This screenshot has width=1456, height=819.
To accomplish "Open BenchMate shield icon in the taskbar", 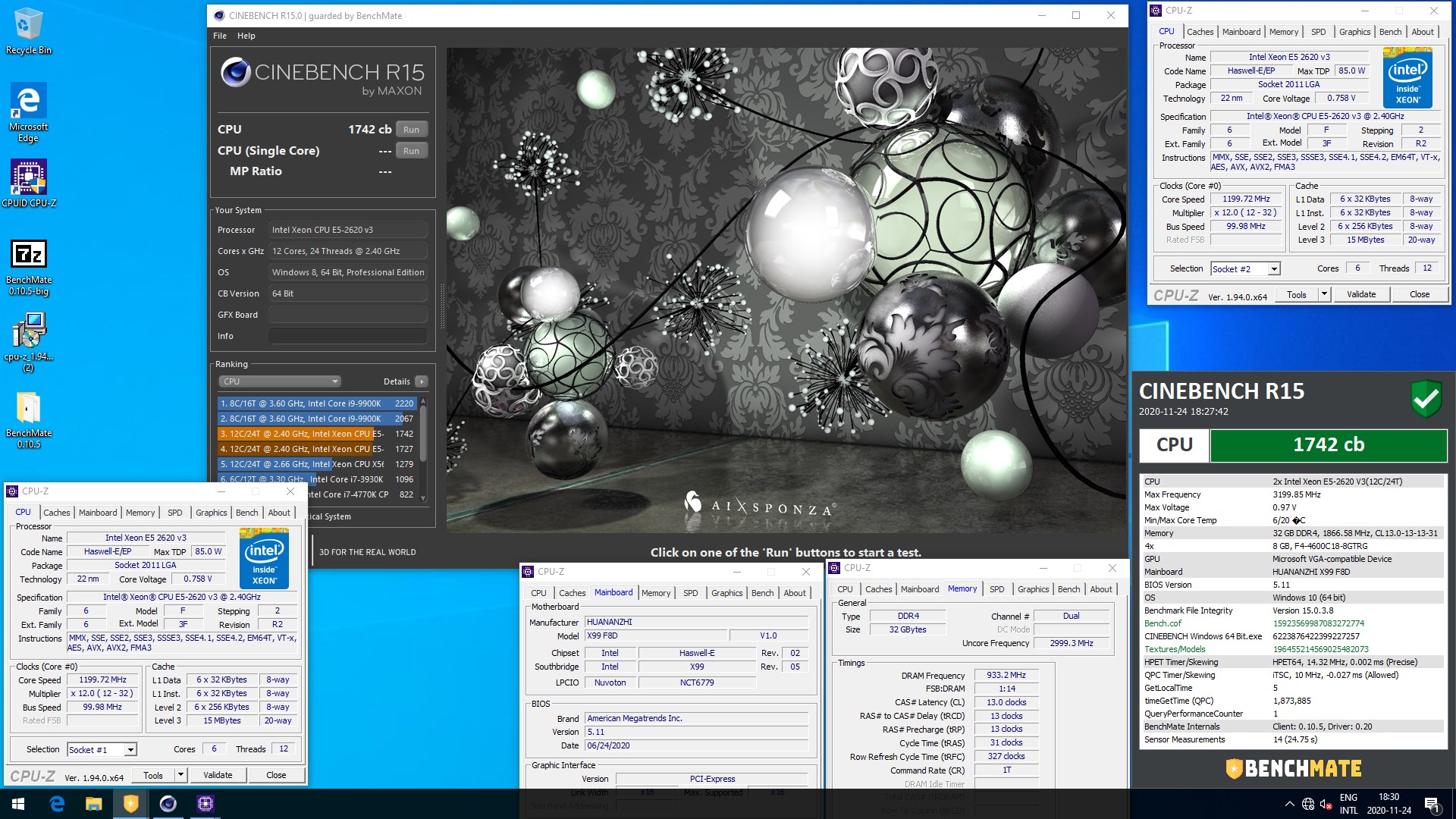I will click(130, 804).
